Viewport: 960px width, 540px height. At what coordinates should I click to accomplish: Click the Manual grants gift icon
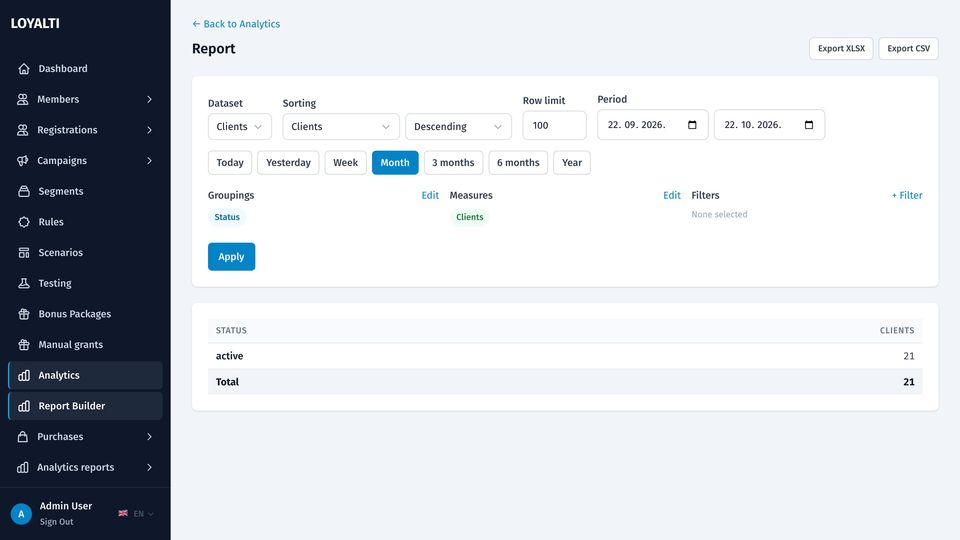[24, 344]
